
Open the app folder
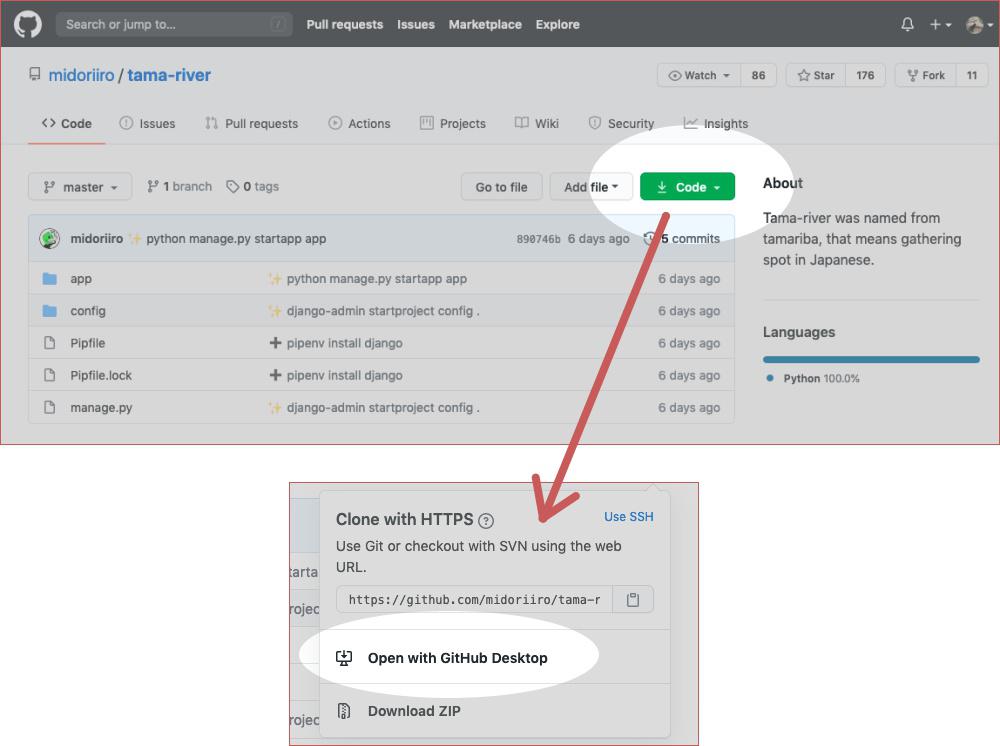(81, 279)
